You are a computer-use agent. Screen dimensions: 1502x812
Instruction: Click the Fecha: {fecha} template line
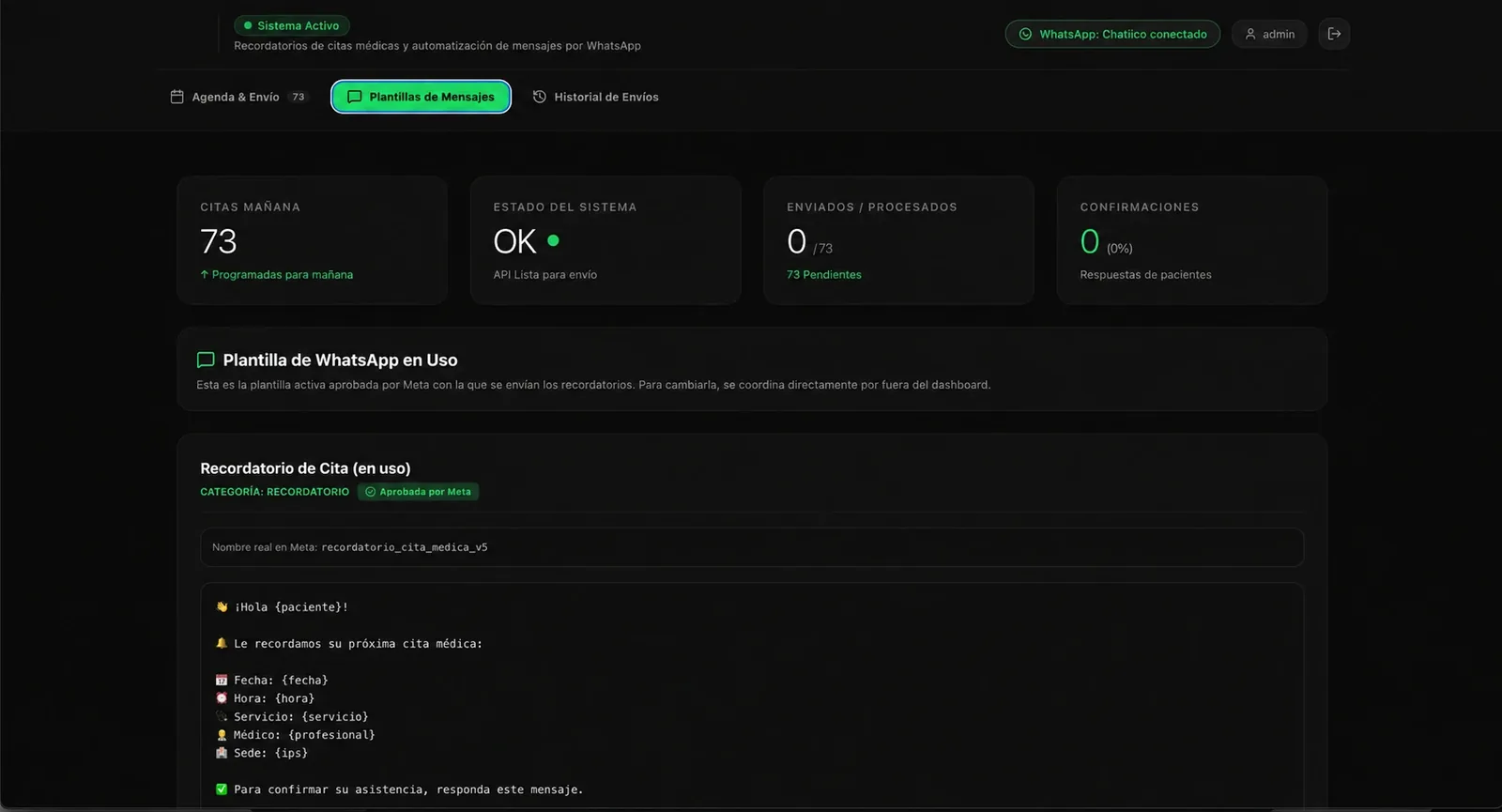[x=271, y=680]
